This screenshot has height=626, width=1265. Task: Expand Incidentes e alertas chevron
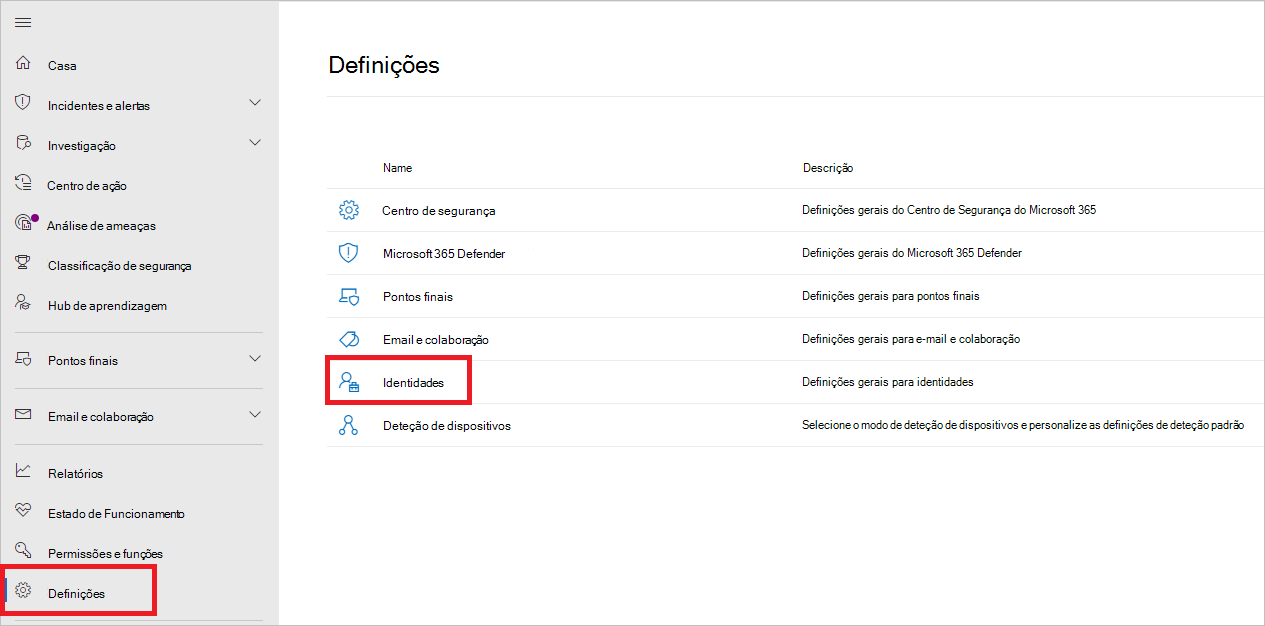(255, 103)
